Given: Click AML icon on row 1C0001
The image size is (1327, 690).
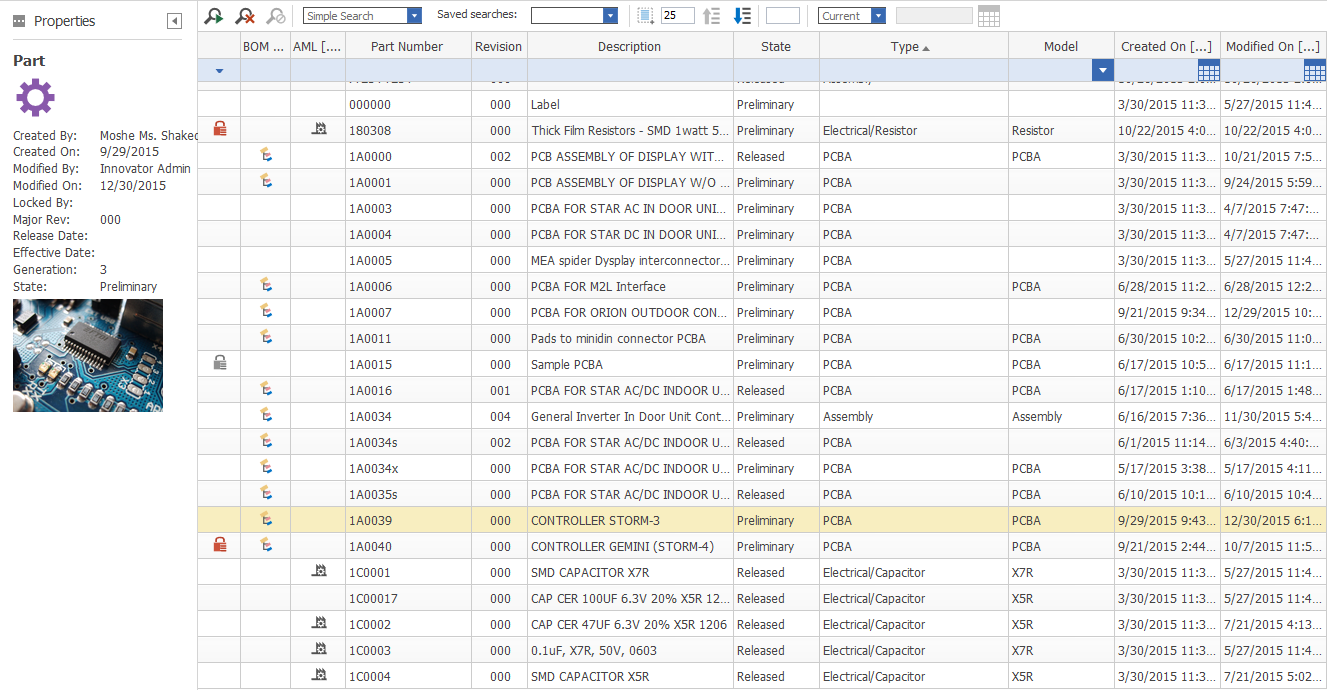Looking at the screenshot, I should (319, 571).
